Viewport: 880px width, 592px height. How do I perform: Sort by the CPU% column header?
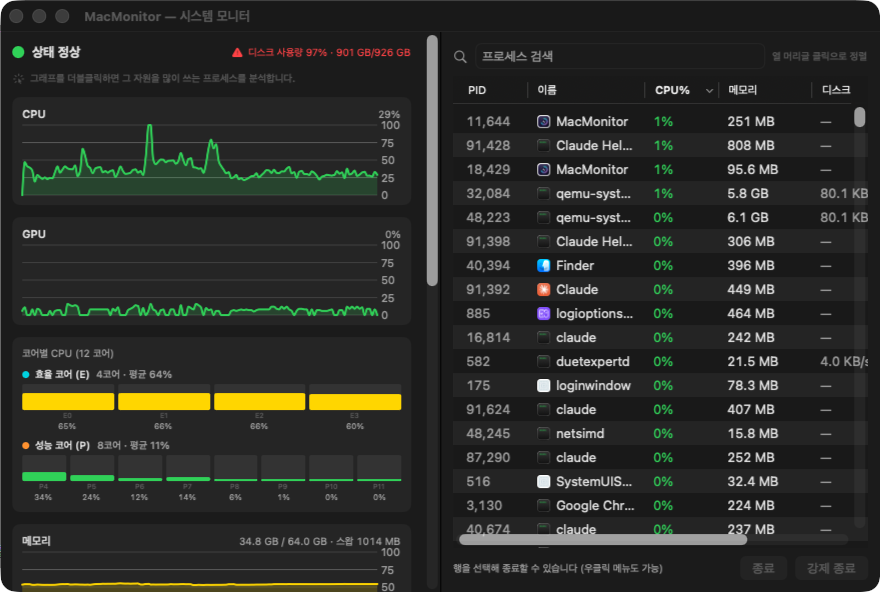pos(672,90)
